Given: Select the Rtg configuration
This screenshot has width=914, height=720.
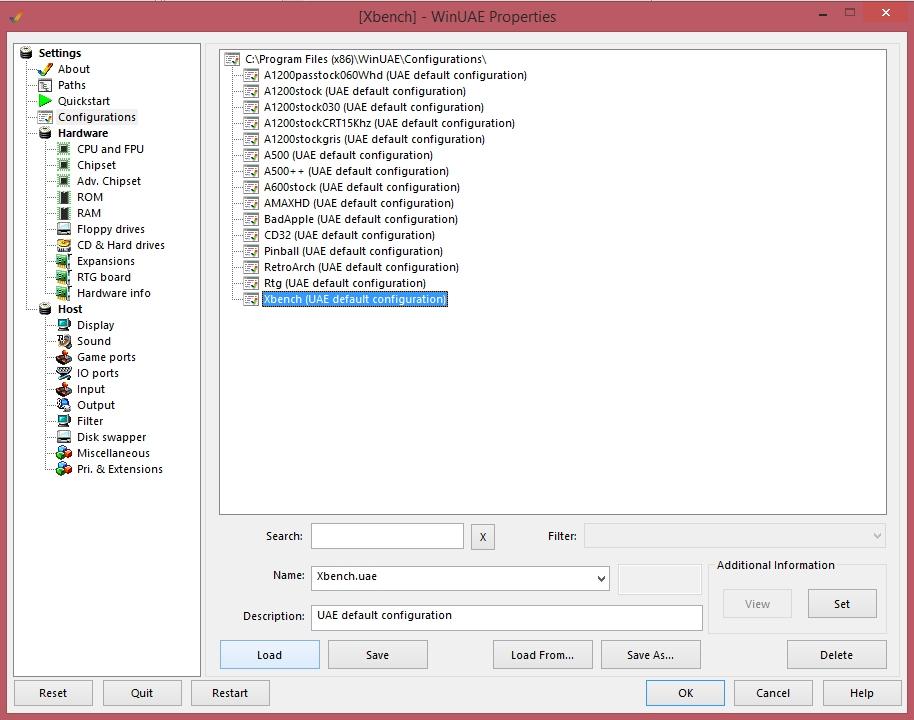Looking at the screenshot, I should tap(344, 283).
